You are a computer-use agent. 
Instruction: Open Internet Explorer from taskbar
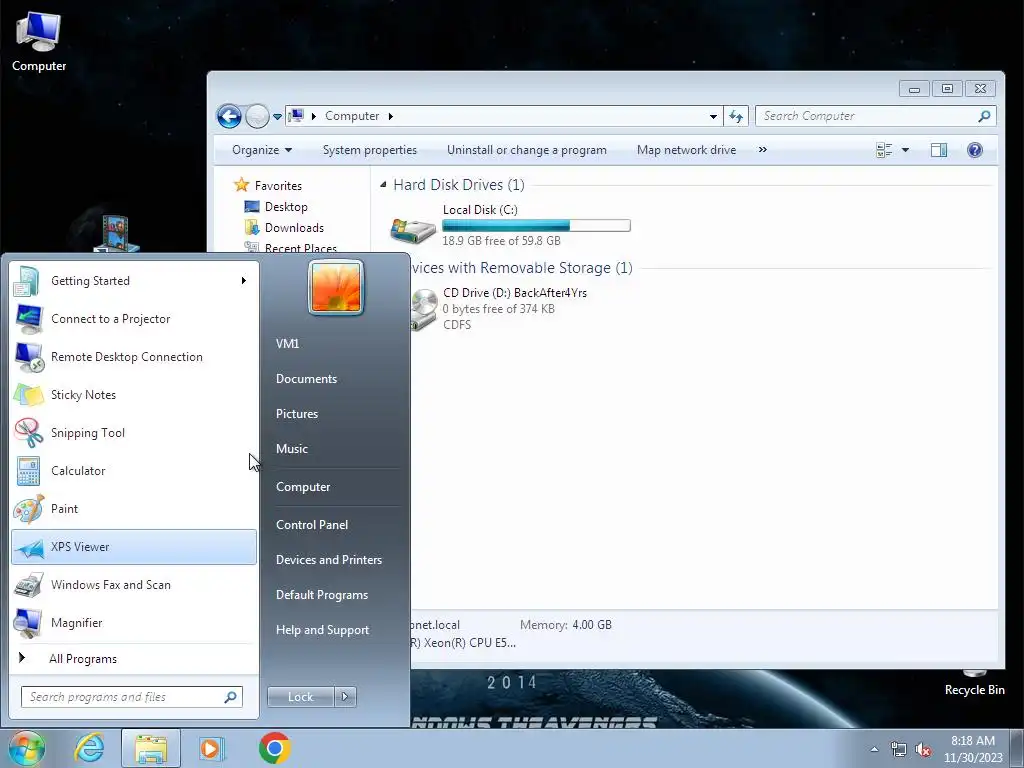(89, 748)
